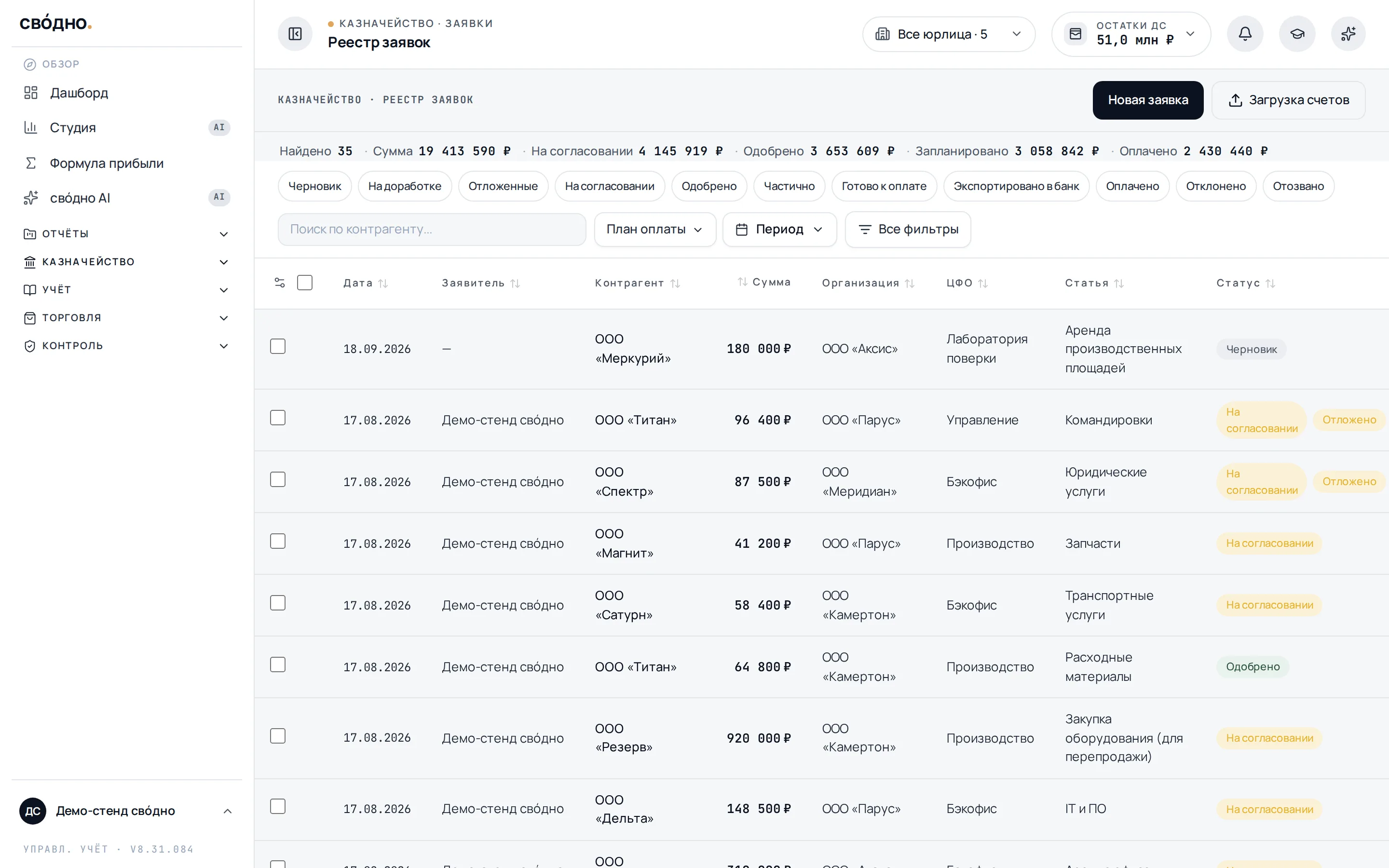Click the Одобрено status badge

click(1253, 666)
